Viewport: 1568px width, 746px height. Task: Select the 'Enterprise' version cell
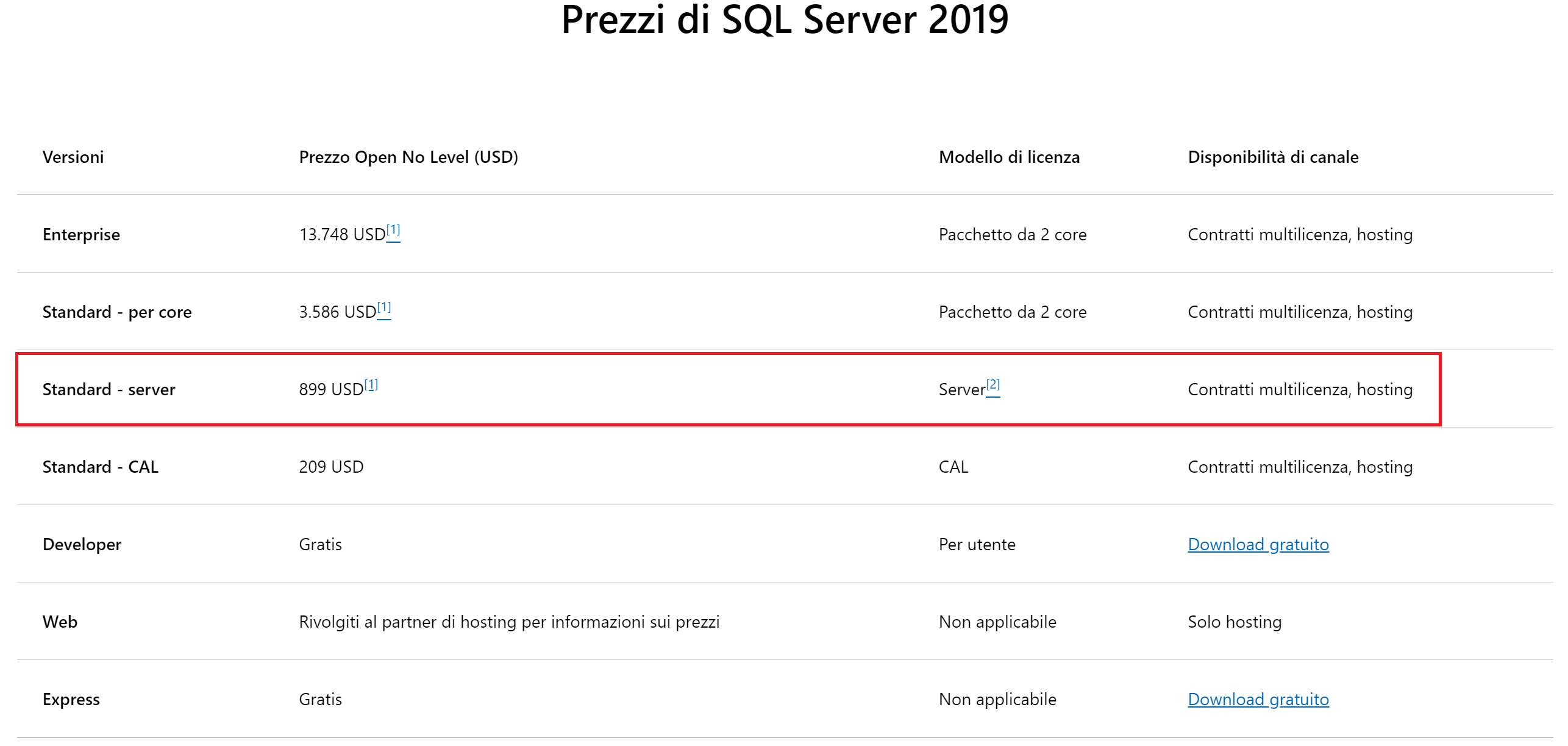coord(81,235)
